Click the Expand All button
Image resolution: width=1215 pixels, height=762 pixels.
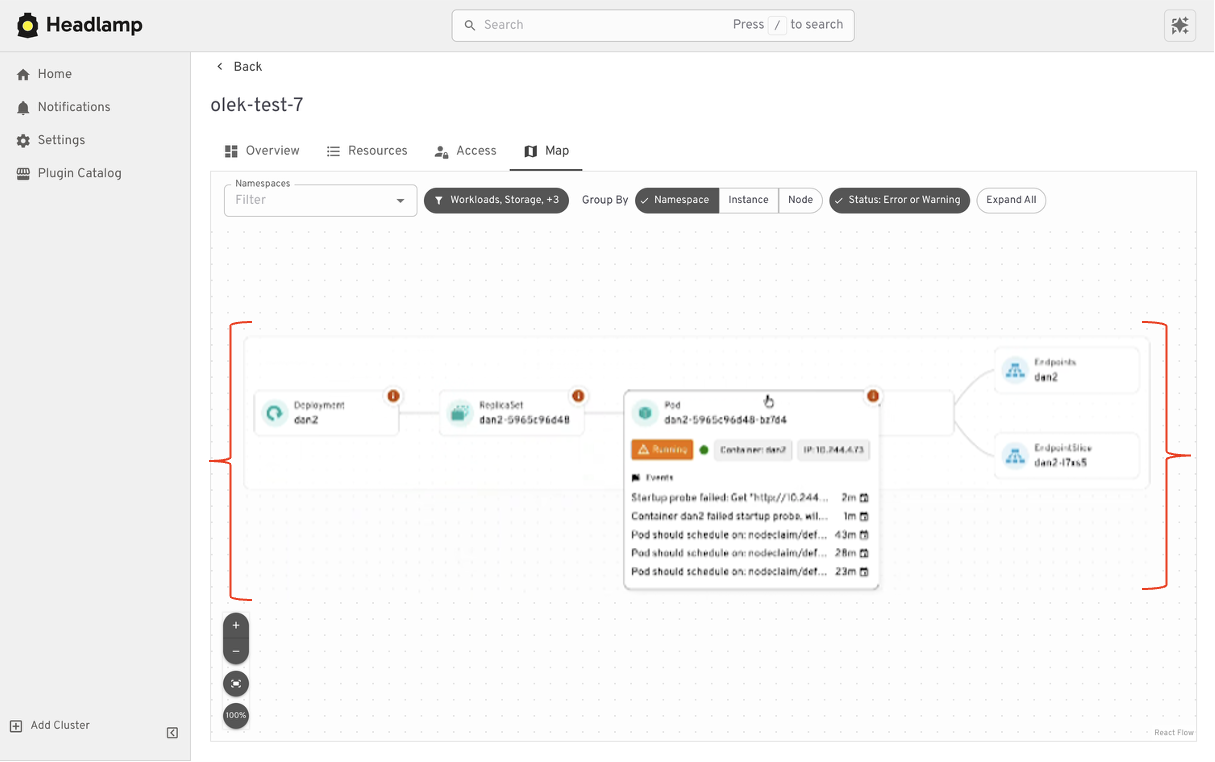pos(1010,200)
